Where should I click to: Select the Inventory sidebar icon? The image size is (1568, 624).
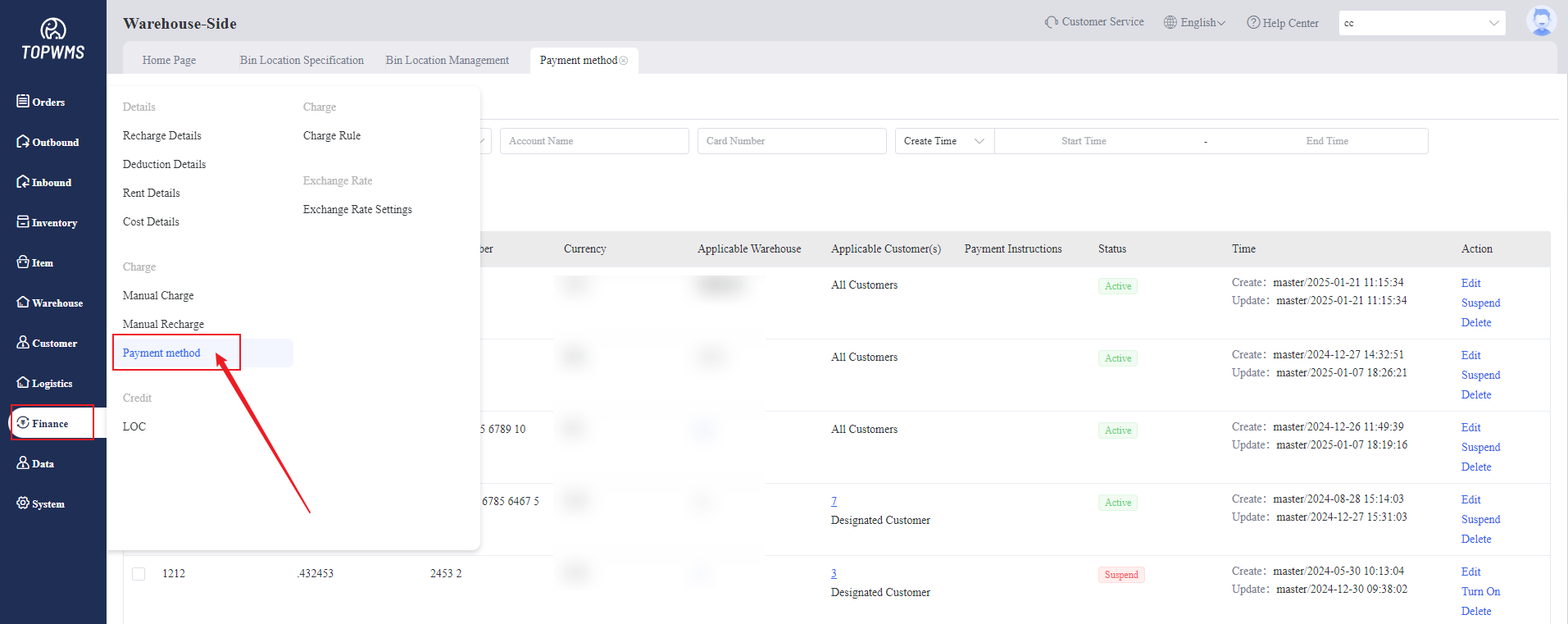point(23,221)
